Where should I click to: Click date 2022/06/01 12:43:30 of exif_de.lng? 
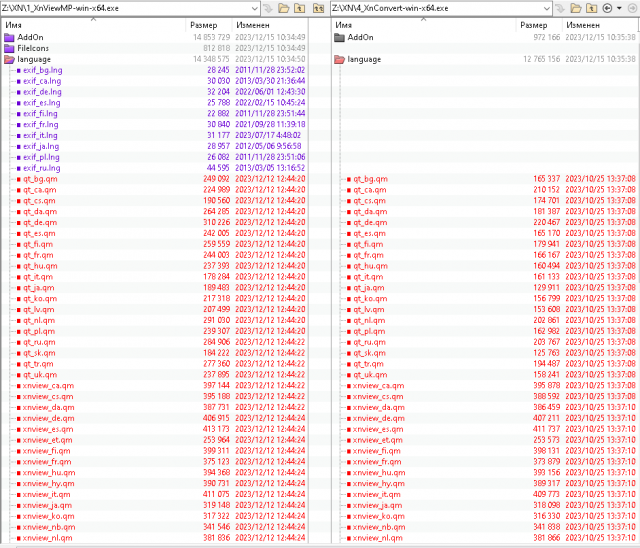click(270, 92)
